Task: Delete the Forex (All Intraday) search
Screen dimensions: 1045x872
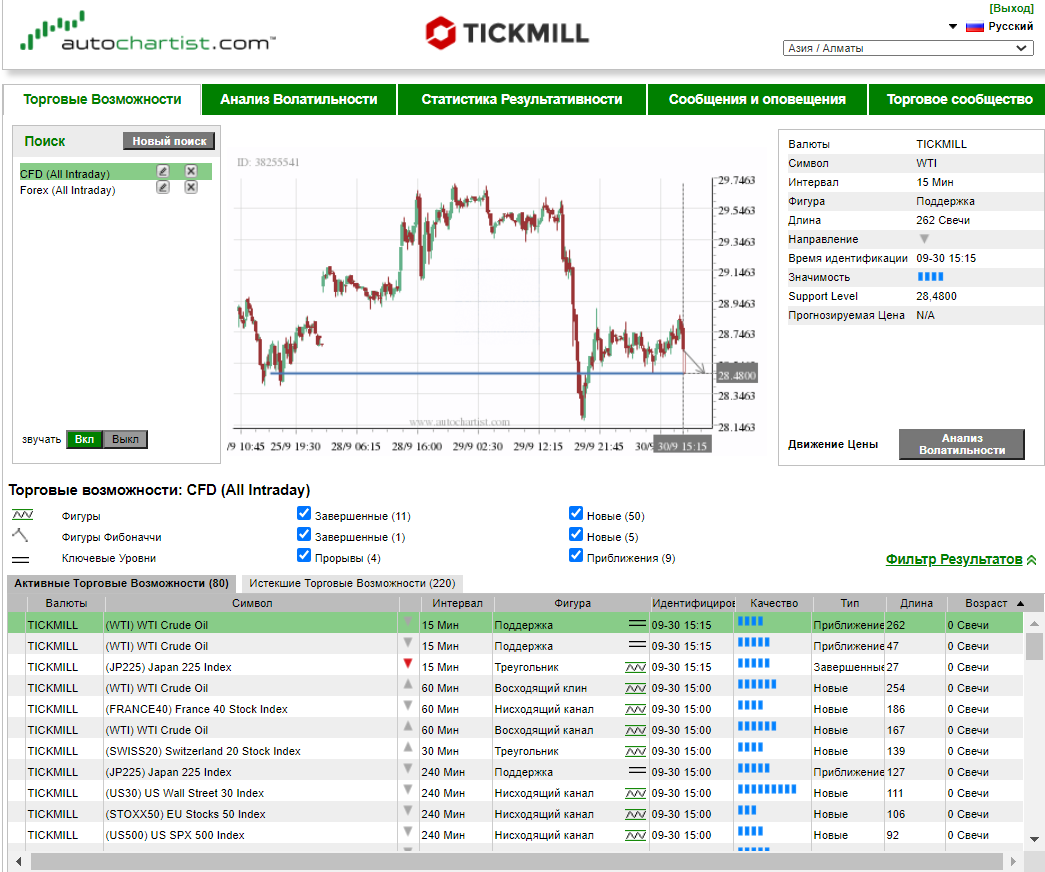Action: (191, 187)
